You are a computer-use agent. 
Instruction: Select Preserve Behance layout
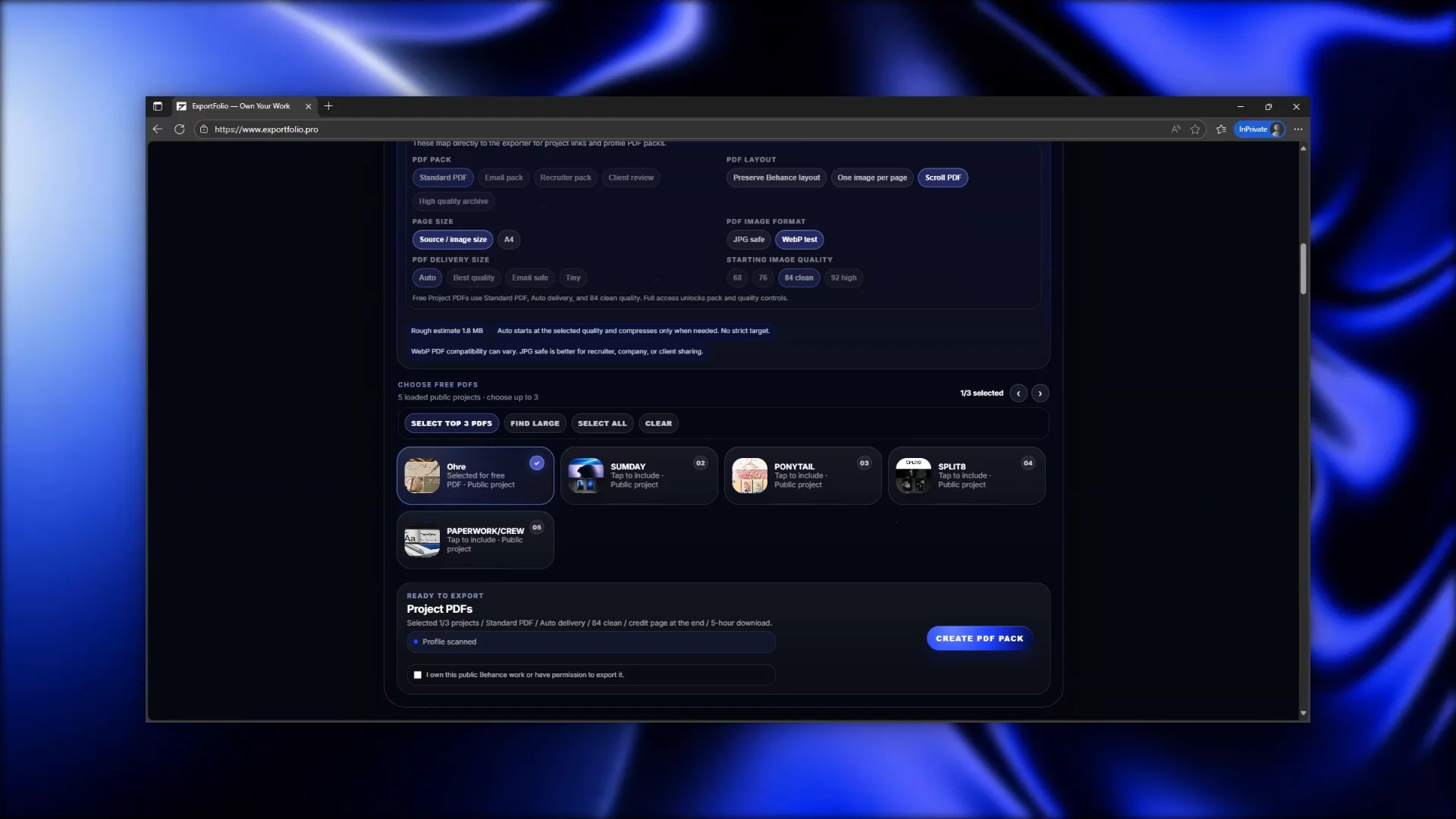click(x=777, y=178)
